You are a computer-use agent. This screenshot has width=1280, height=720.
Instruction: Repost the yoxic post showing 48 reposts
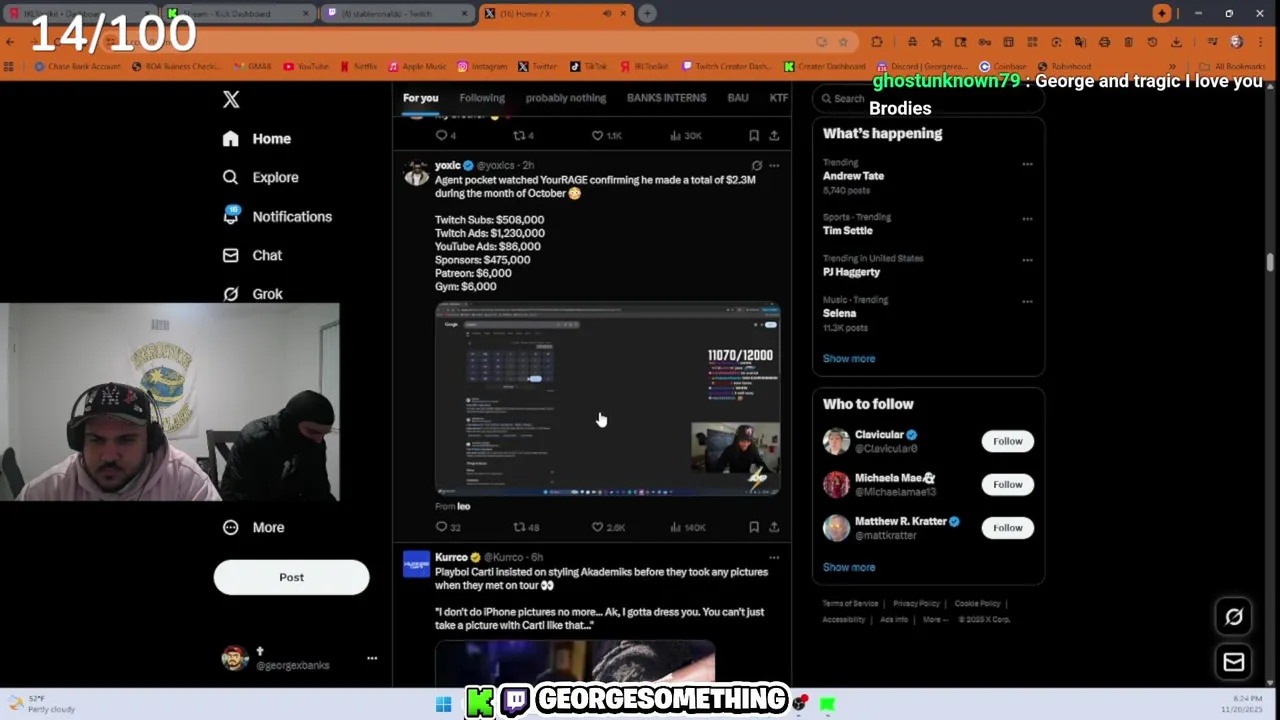[x=526, y=527]
